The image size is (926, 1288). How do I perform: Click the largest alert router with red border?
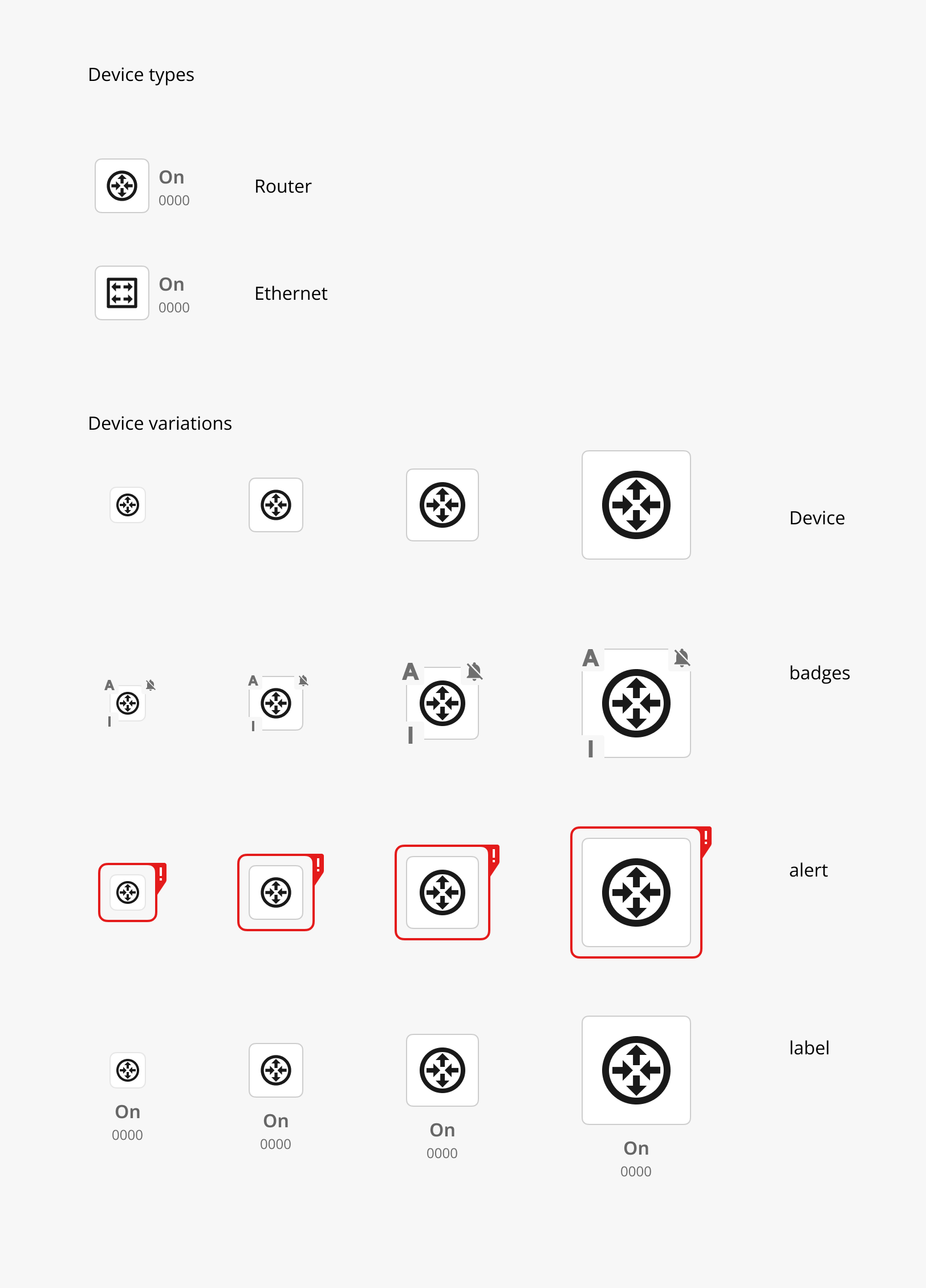[x=636, y=892]
